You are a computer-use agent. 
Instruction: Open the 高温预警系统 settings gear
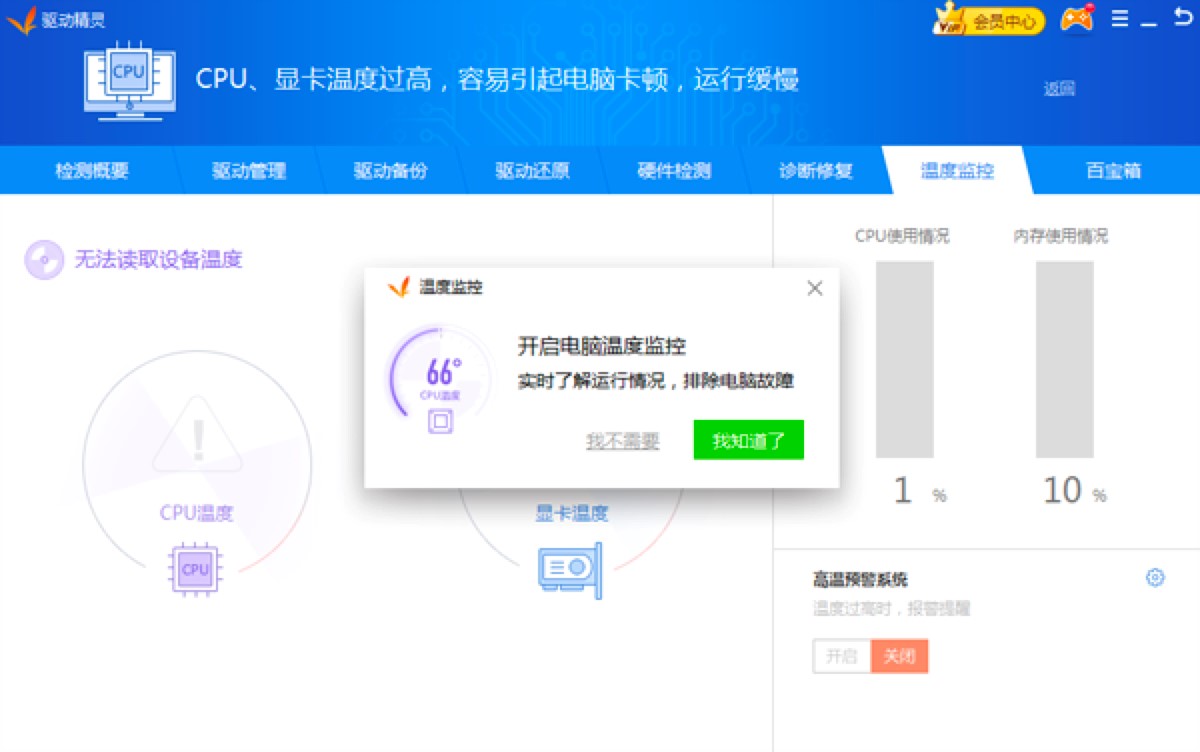tap(1155, 578)
